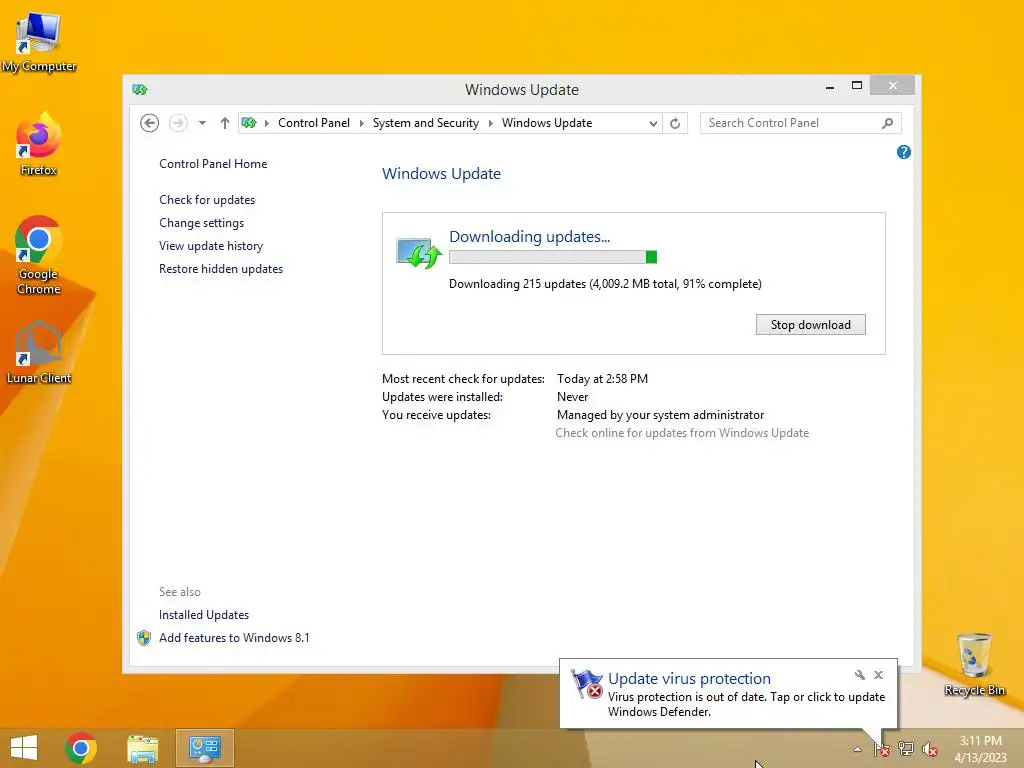Image resolution: width=1024 pixels, height=768 pixels.
Task: Maximize the Windows Update window
Action: pos(857,86)
